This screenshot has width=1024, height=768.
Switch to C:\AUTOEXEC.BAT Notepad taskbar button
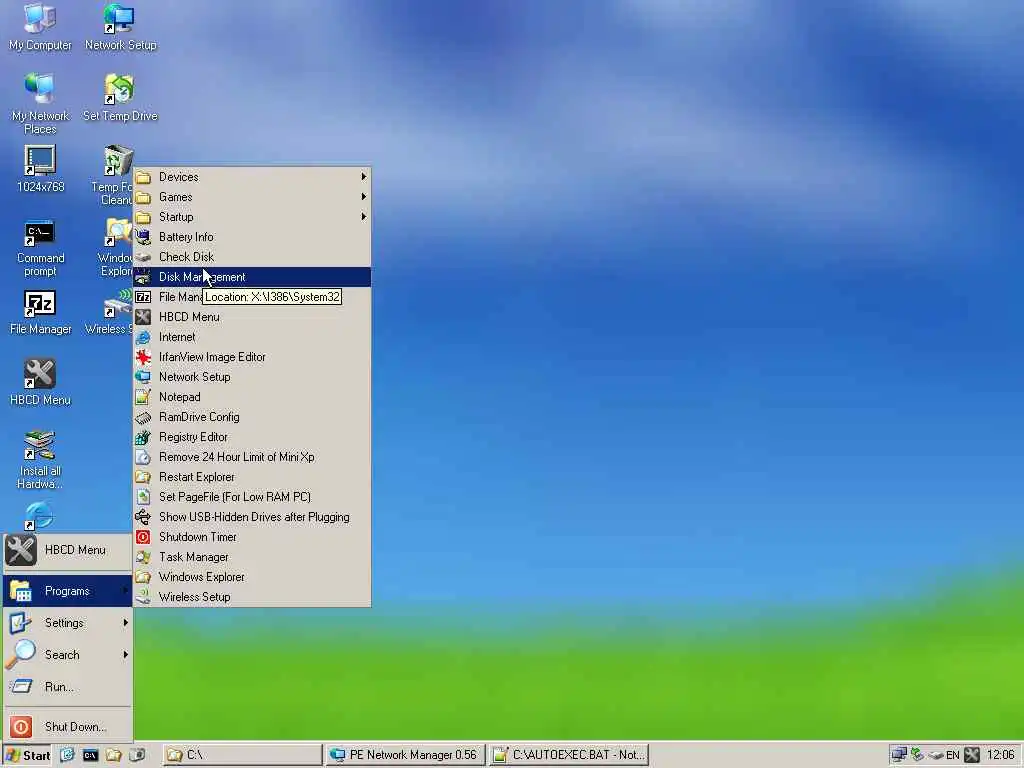pos(569,755)
